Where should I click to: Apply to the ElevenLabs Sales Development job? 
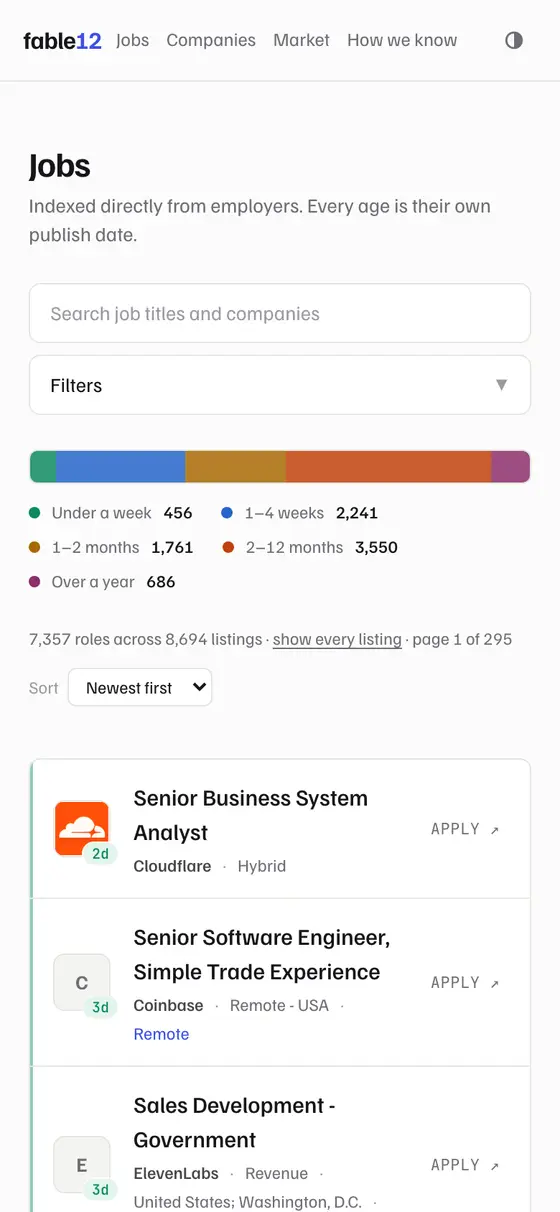tap(465, 1165)
